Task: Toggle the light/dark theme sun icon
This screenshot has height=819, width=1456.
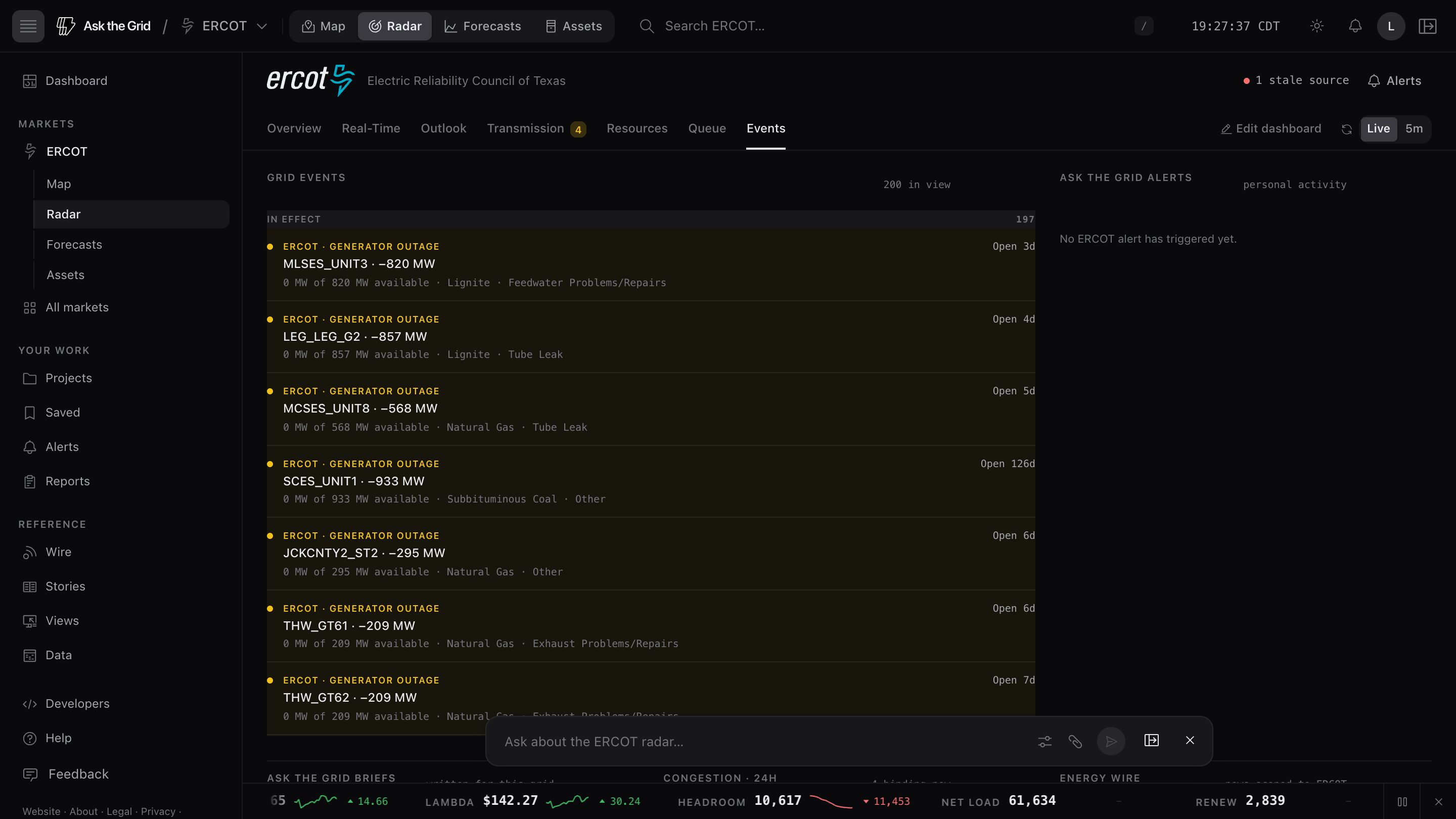Action: (1316, 26)
